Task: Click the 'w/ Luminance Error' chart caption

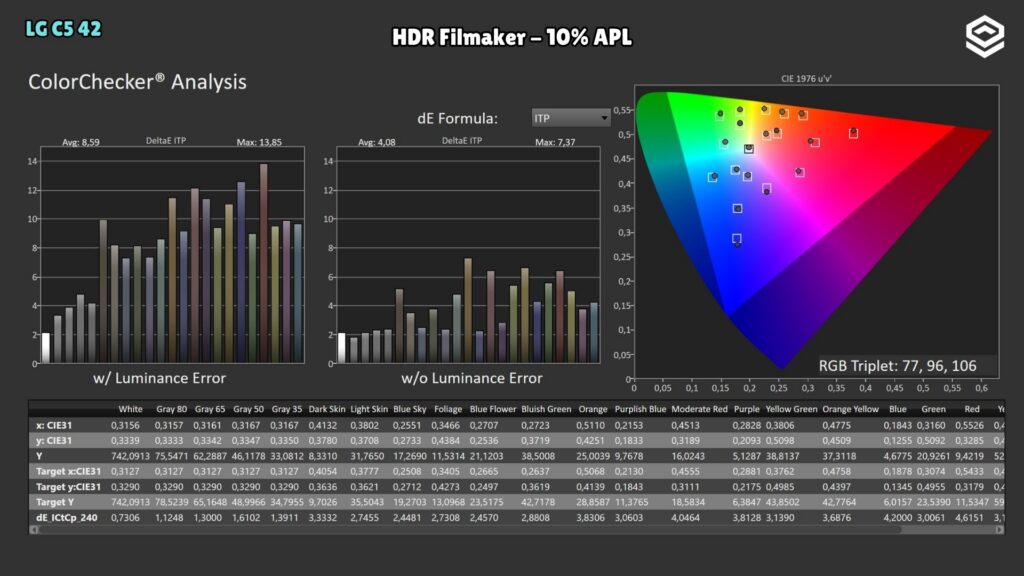Action: tap(159, 378)
